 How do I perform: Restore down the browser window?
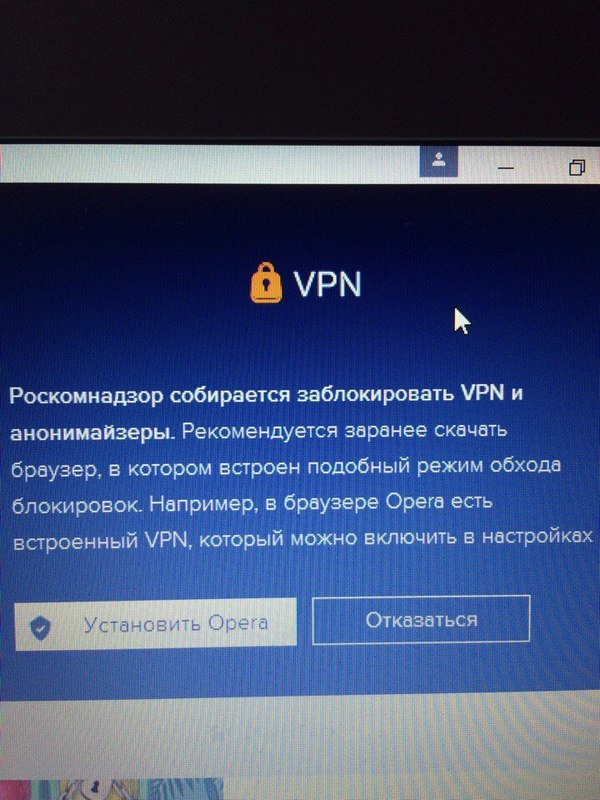577,167
